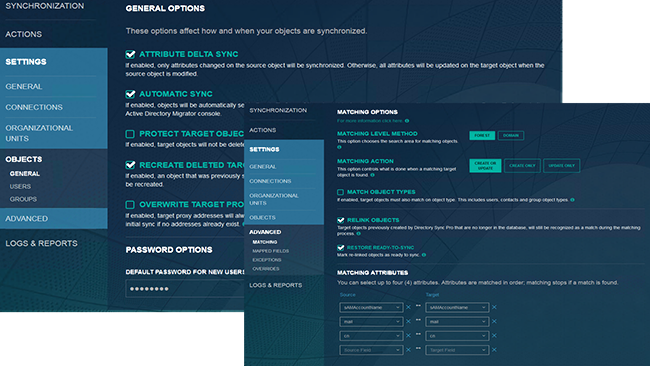Open General settings in the back window sidebar
Viewport: 650px width, 366px height.
click(24, 86)
